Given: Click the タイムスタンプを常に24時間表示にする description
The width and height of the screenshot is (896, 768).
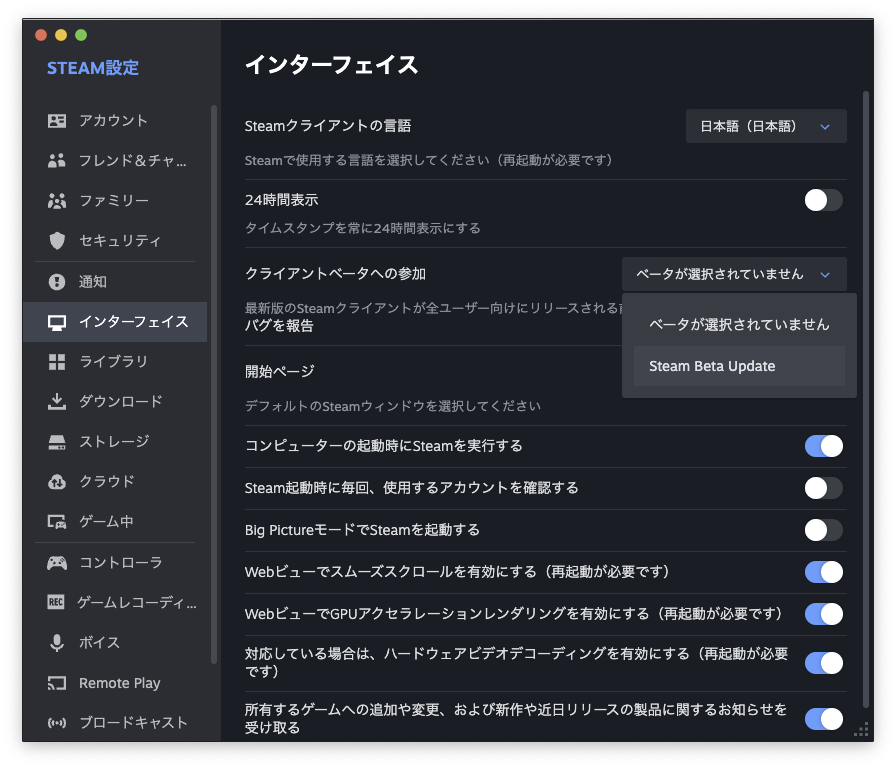Looking at the screenshot, I should click(x=362, y=228).
